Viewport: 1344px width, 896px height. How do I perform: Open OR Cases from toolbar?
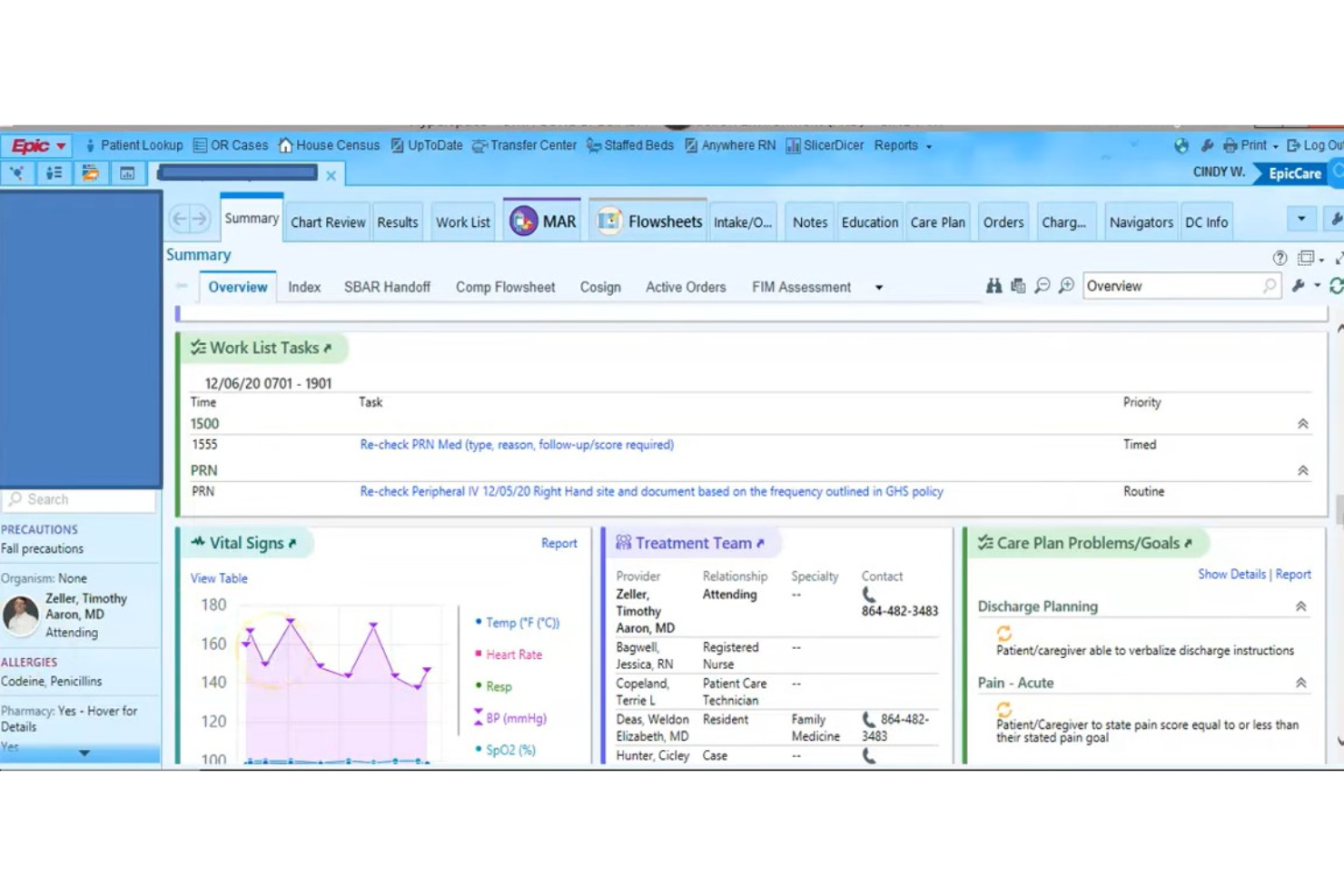(231, 145)
